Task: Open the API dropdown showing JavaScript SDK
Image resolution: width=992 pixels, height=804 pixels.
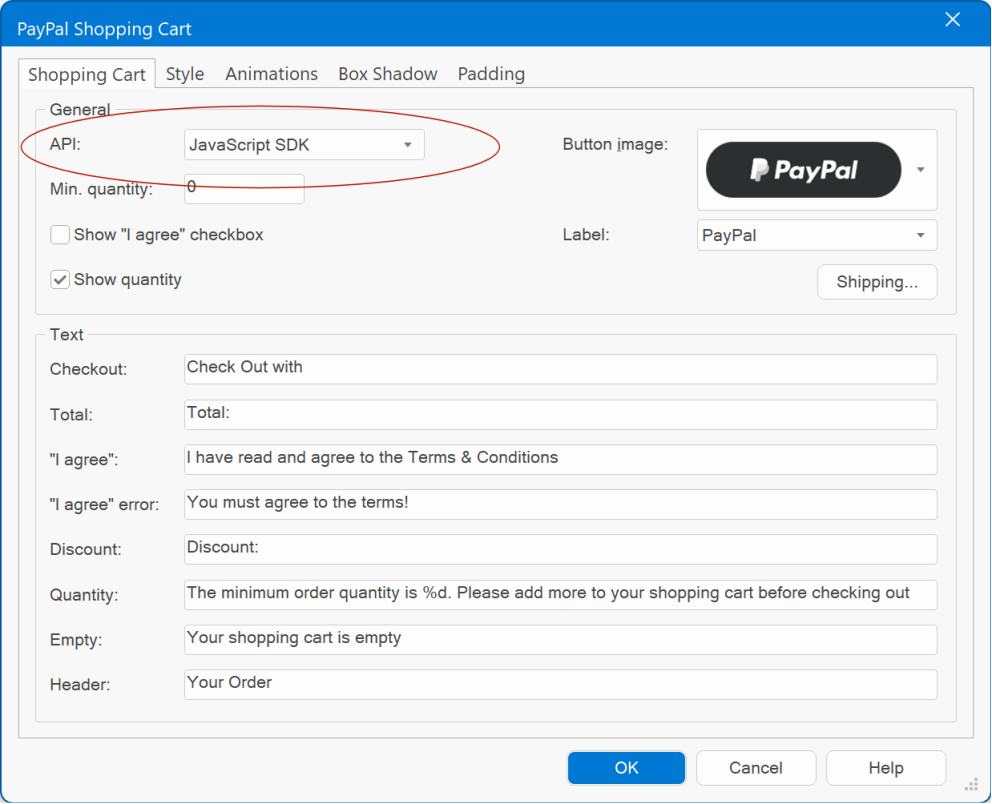Action: (304, 145)
